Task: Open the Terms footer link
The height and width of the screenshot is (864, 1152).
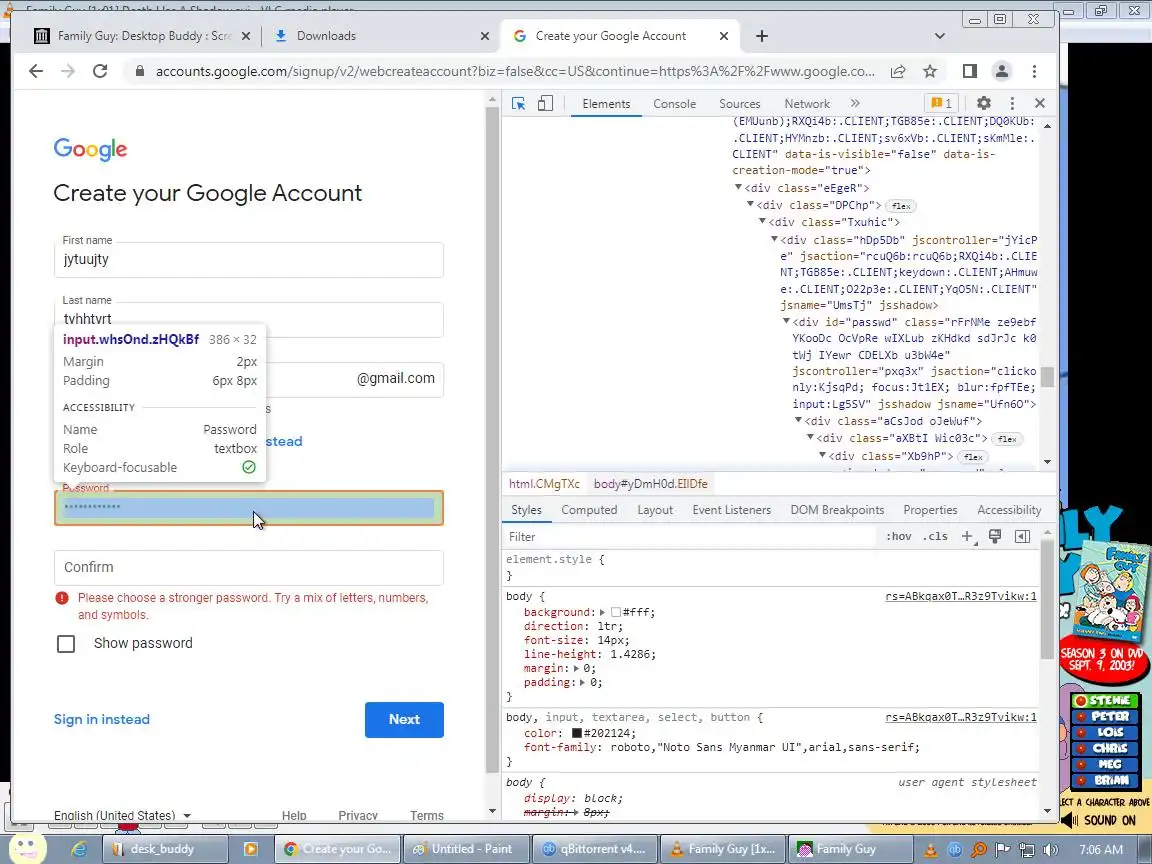Action: tap(427, 816)
